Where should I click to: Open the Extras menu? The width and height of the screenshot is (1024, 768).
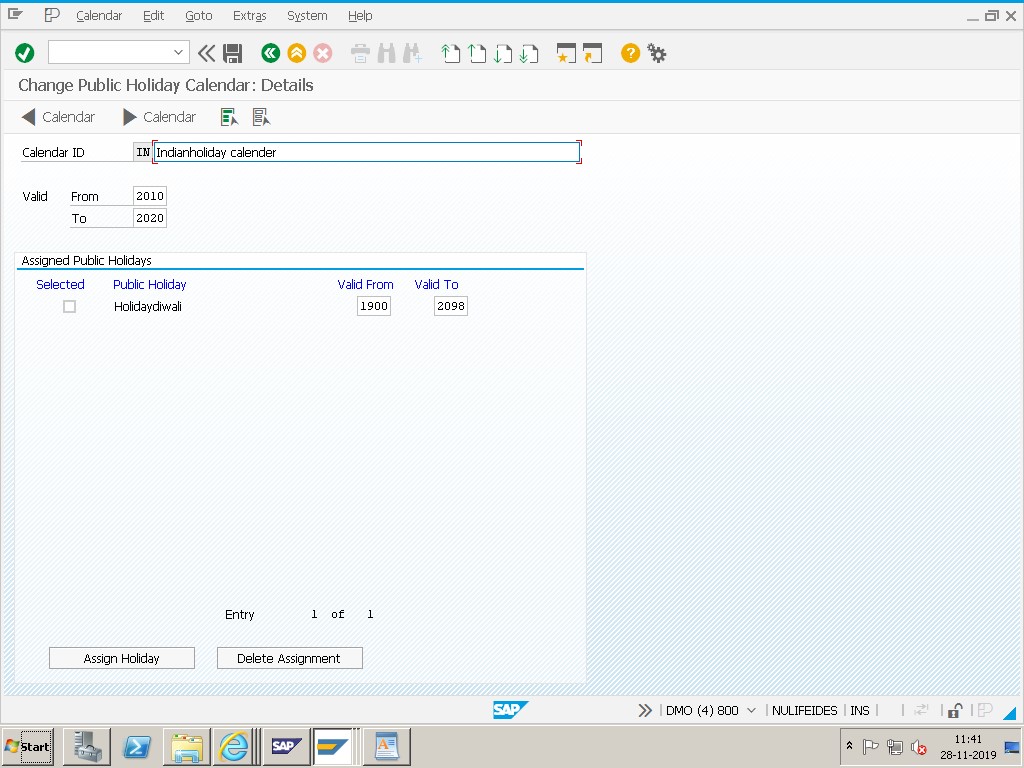(249, 16)
